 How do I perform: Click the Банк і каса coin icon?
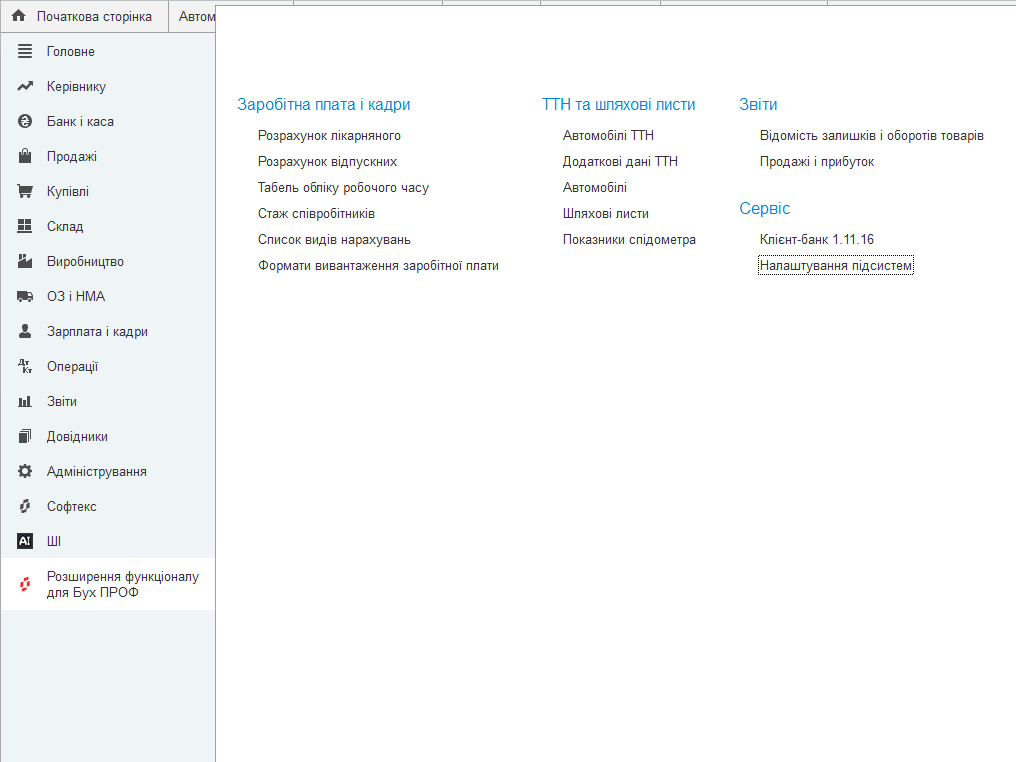[25, 121]
